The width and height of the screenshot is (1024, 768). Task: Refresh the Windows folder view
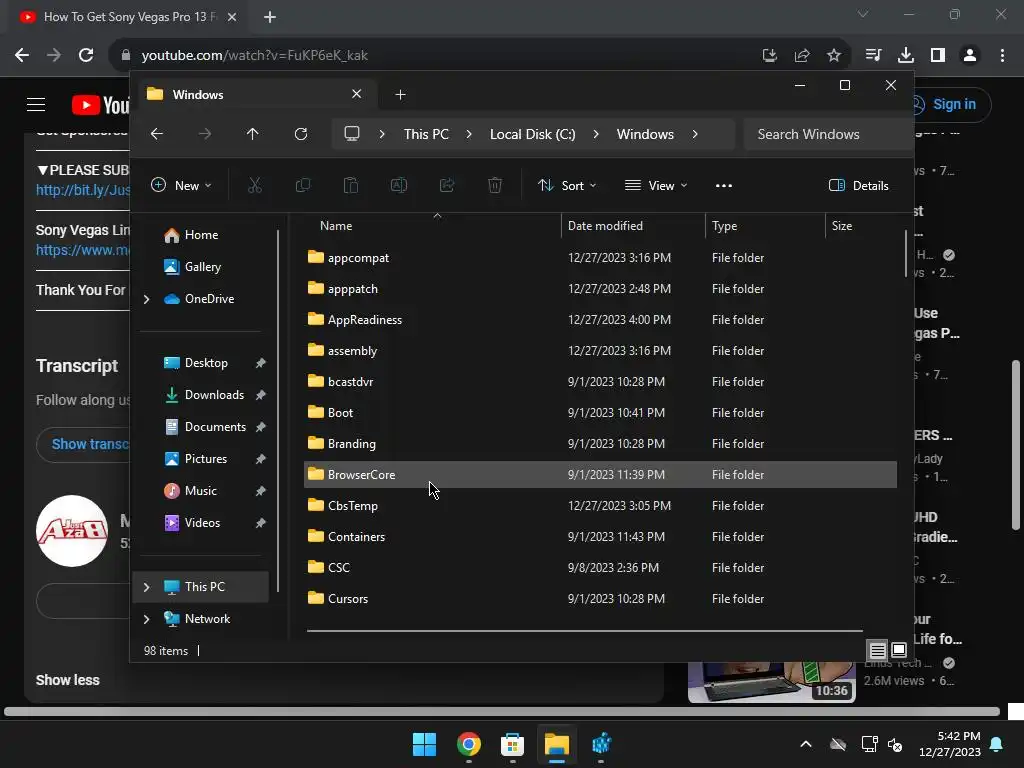pos(301,134)
